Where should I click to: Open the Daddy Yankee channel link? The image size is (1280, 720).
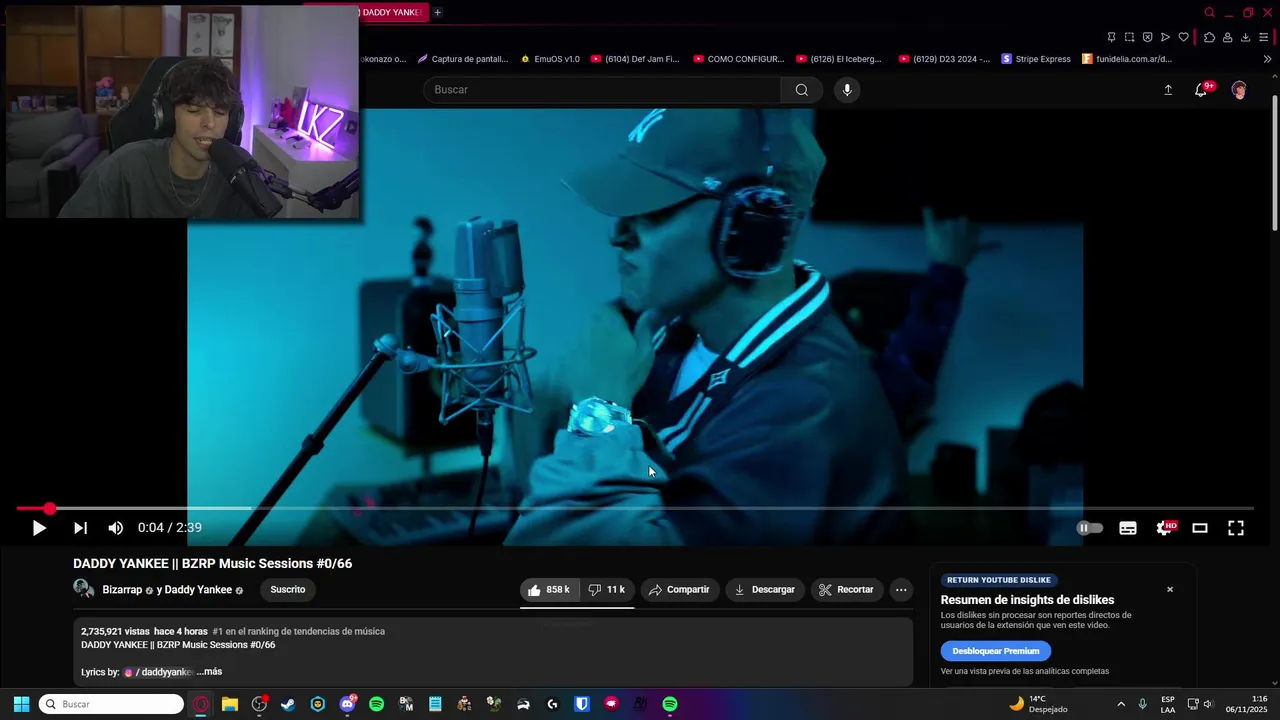click(x=198, y=590)
